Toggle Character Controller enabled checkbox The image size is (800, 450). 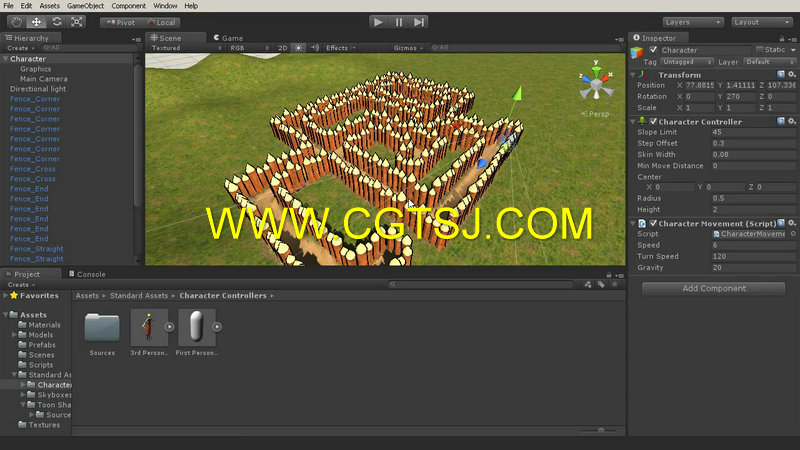(653, 121)
